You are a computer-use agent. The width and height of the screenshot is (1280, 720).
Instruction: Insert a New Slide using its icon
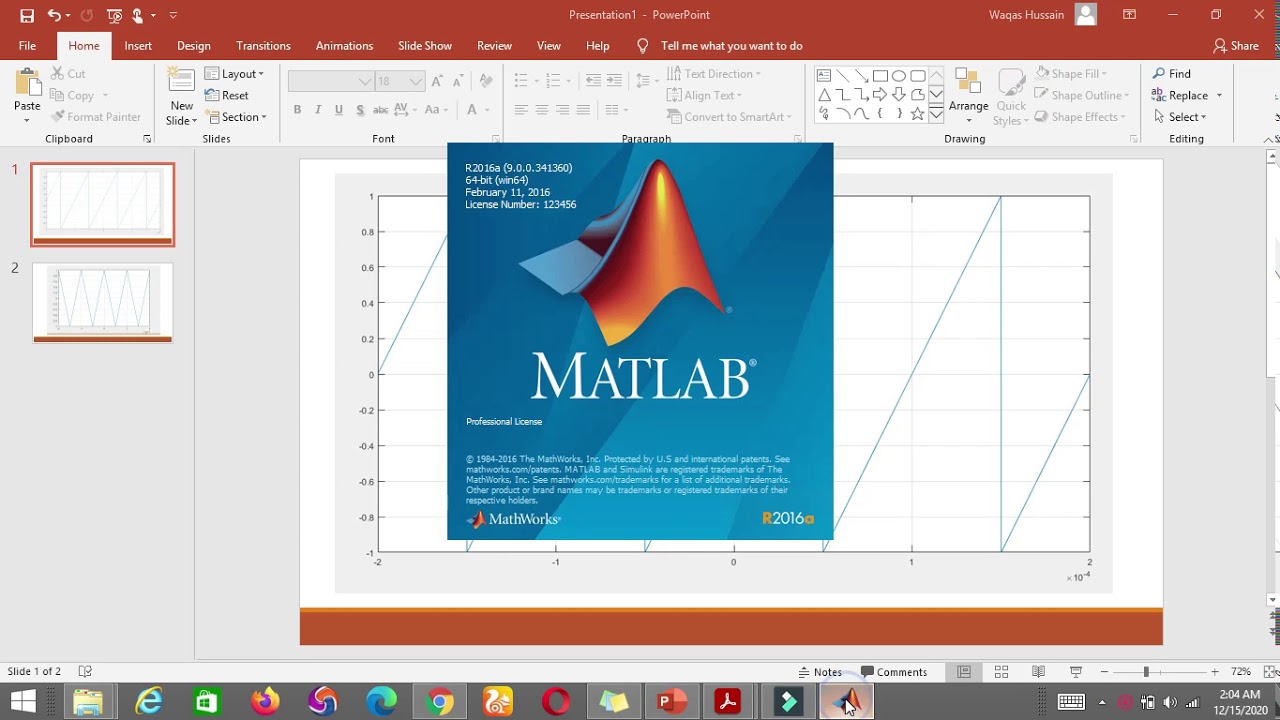[x=181, y=82]
